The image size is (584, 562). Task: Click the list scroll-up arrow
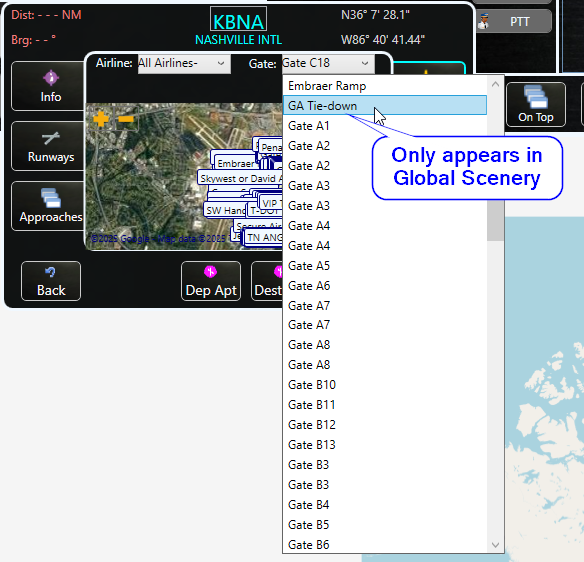click(x=495, y=84)
